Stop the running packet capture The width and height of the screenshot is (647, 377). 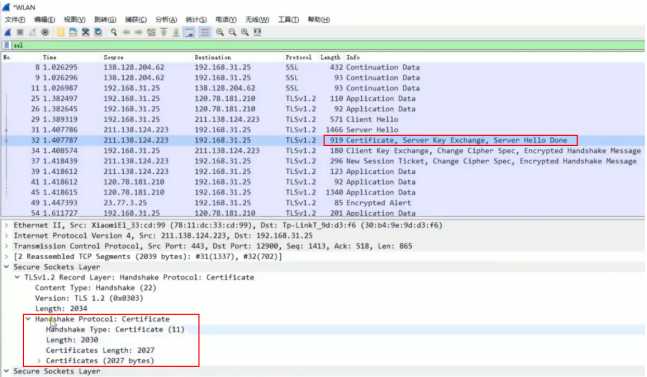[x=20, y=32]
